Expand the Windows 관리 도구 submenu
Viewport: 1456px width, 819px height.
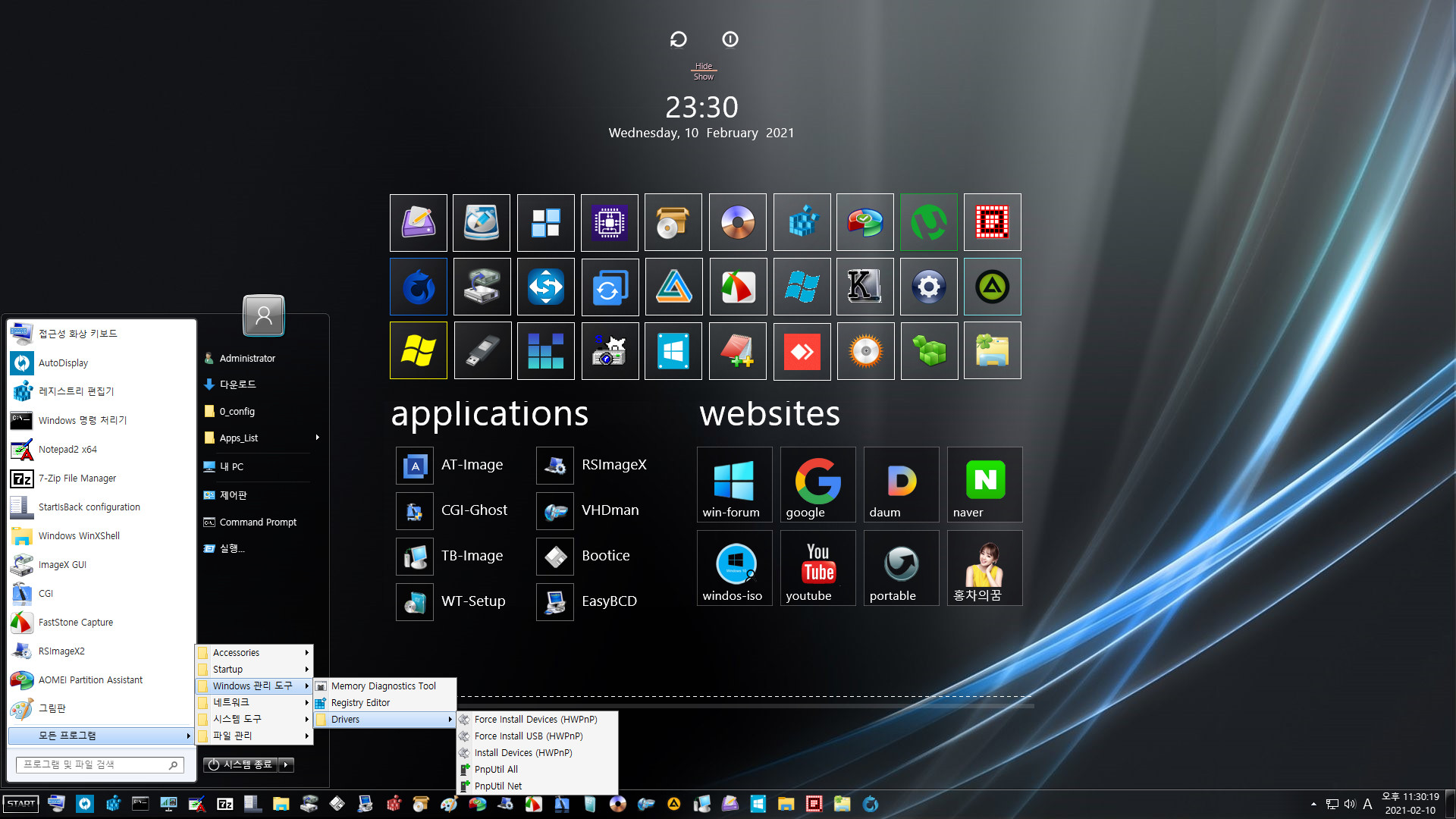coord(254,686)
